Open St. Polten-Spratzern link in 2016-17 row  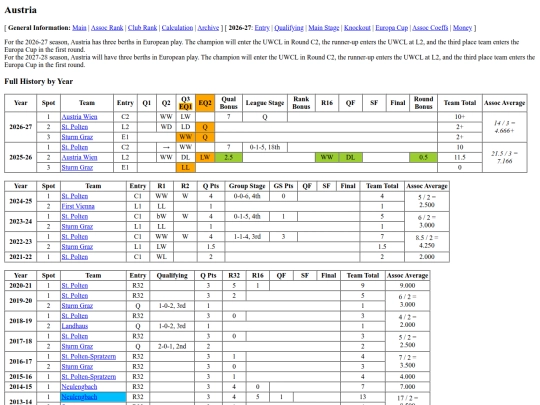coord(89,356)
